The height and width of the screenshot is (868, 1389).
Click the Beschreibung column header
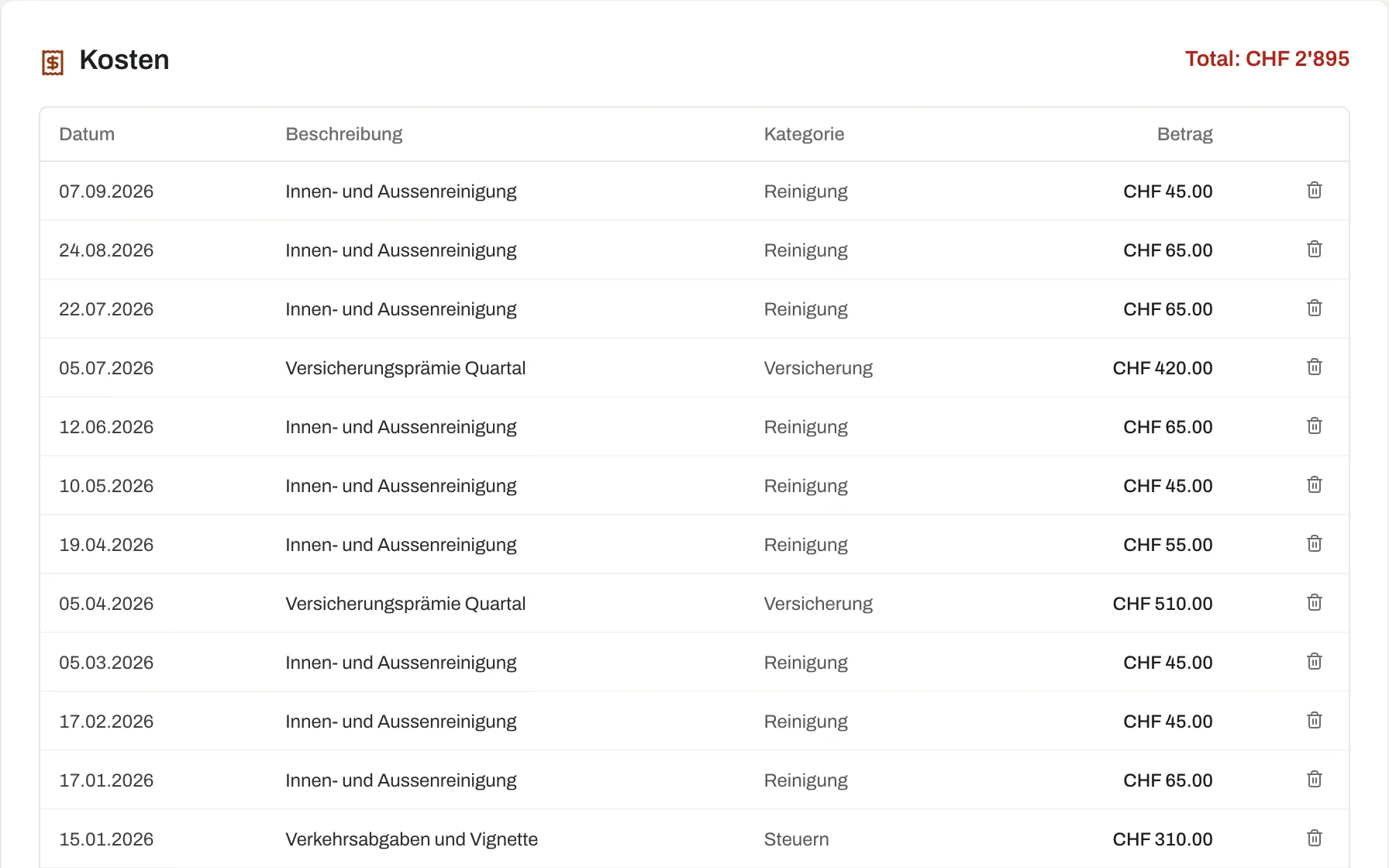pos(344,134)
